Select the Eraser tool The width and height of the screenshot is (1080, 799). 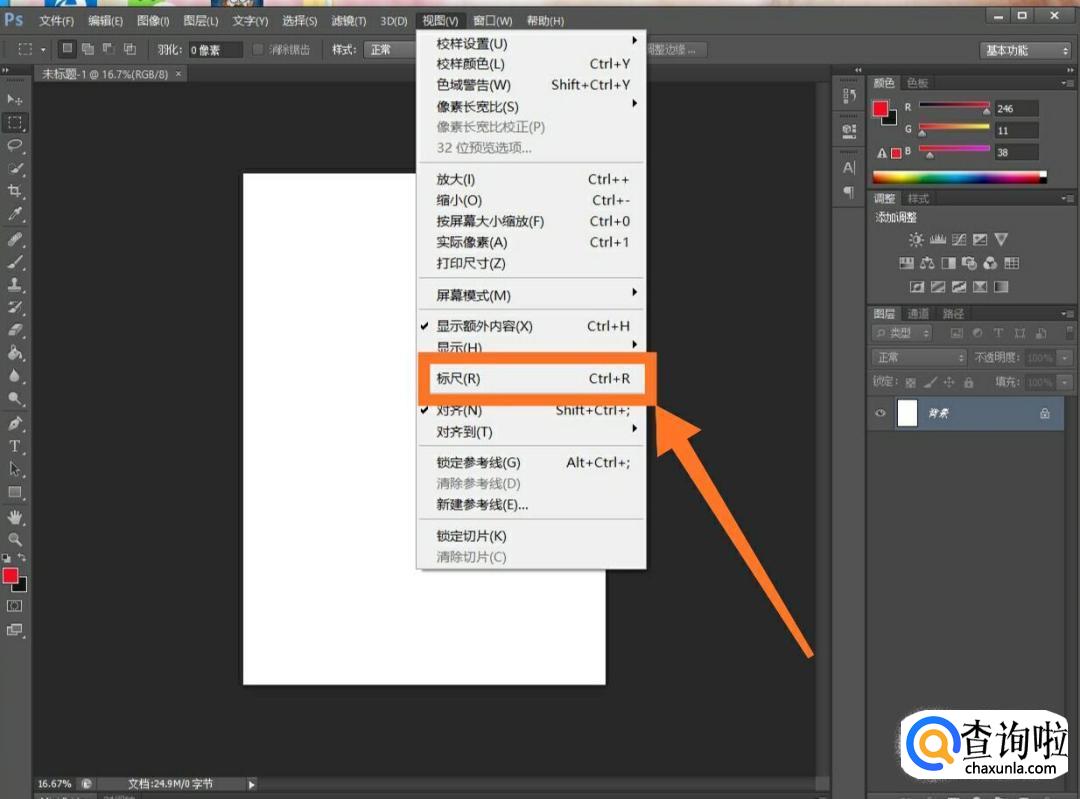pyautogui.click(x=15, y=330)
